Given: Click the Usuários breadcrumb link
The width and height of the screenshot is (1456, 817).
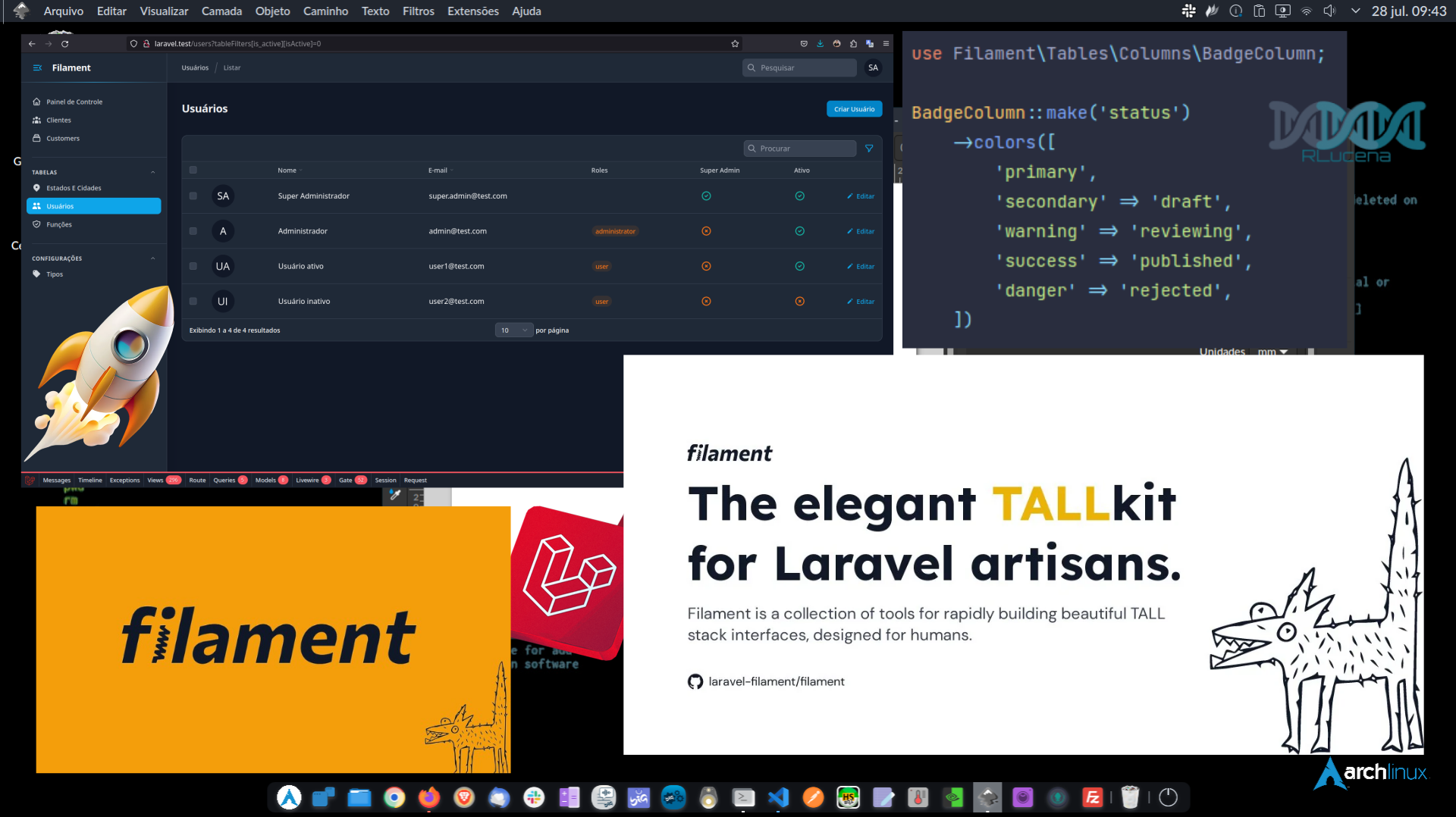Looking at the screenshot, I should [195, 68].
